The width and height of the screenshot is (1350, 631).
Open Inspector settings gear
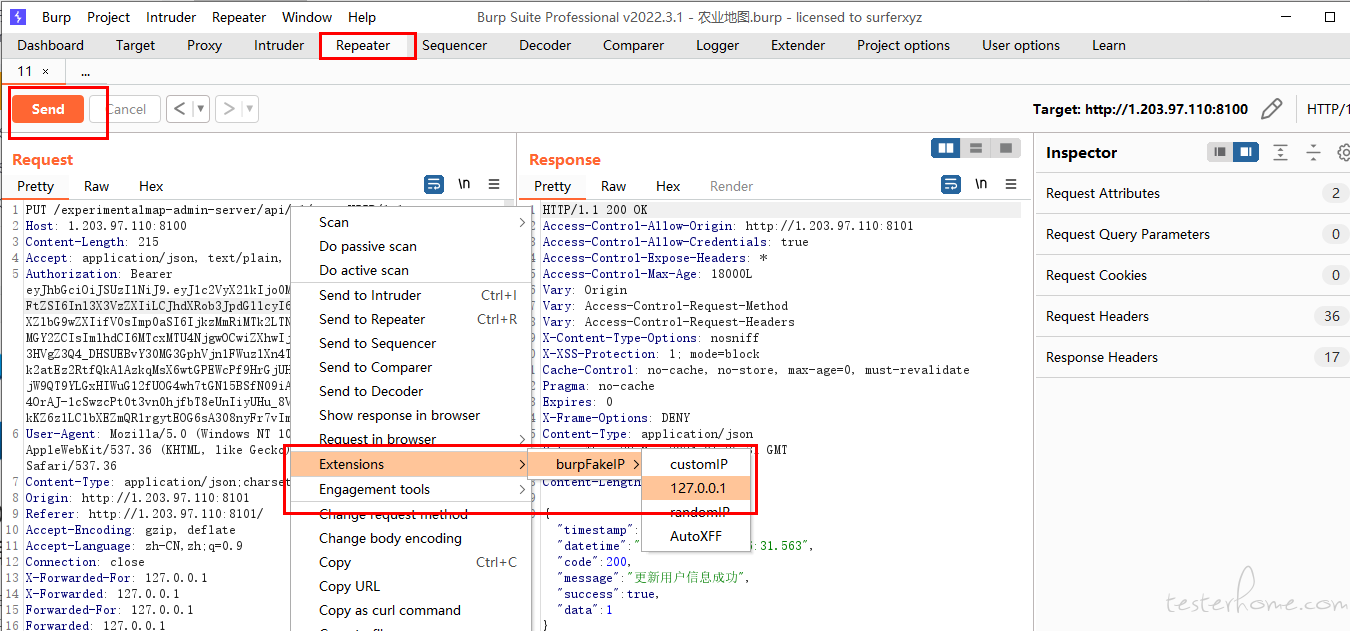(1344, 152)
